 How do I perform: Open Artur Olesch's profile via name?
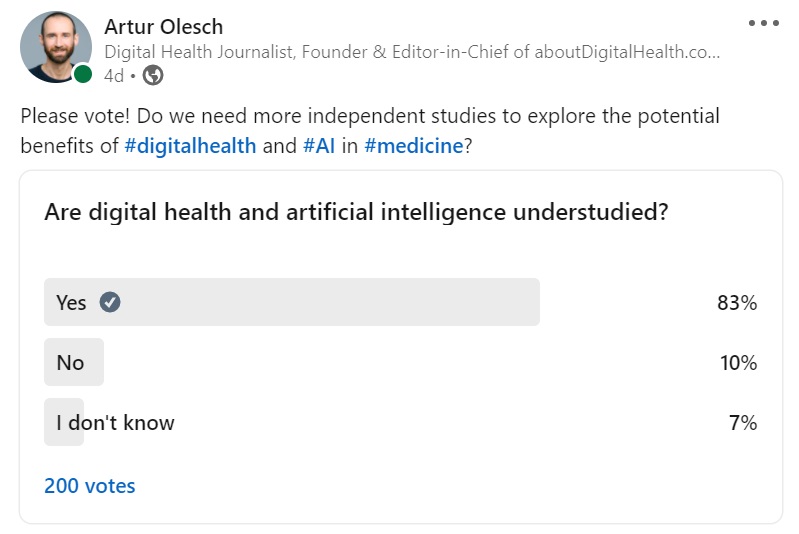[163, 26]
